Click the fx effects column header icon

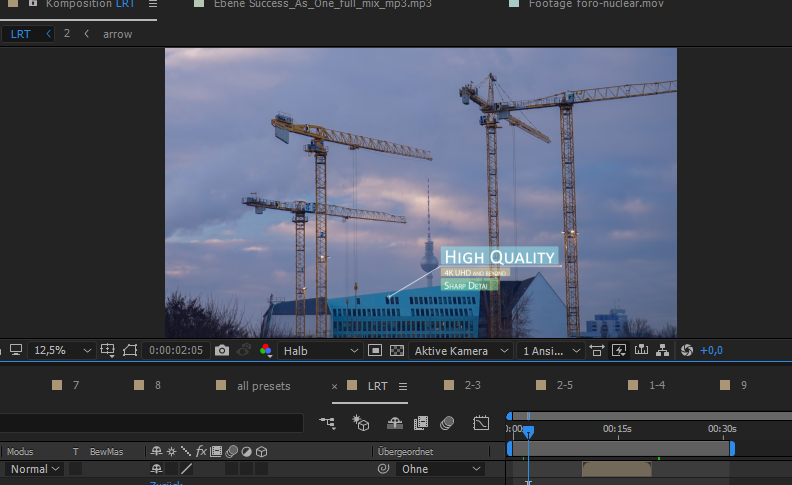[201, 451]
